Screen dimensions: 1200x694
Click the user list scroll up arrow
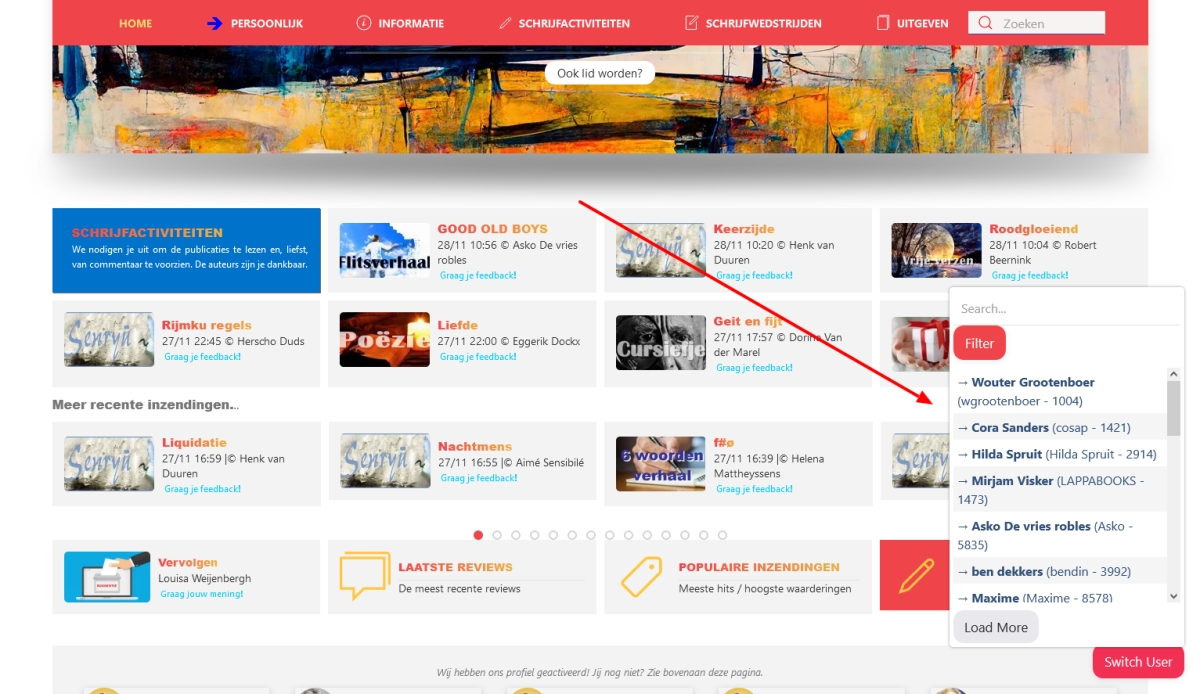(x=1174, y=374)
